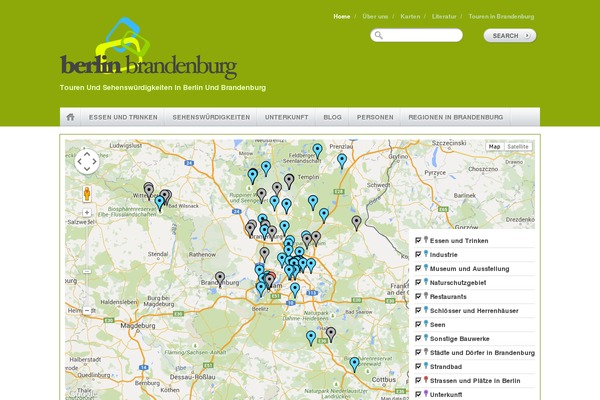Click the Search button
600x400 pixels.
click(x=510, y=36)
